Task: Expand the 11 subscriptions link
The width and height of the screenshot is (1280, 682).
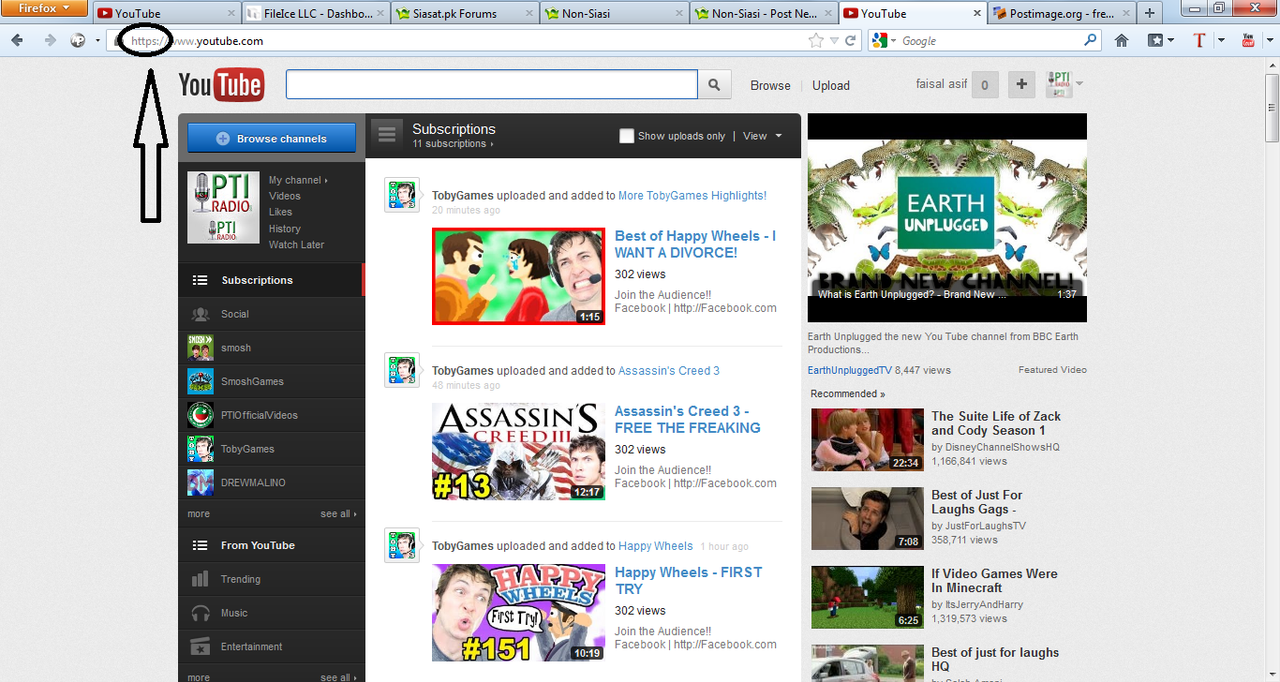Action: click(x=453, y=144)
